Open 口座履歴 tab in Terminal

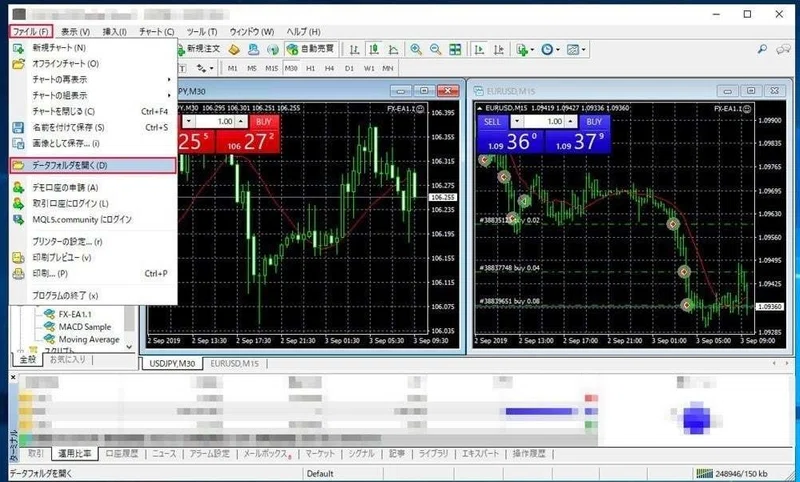coord(121,453)
